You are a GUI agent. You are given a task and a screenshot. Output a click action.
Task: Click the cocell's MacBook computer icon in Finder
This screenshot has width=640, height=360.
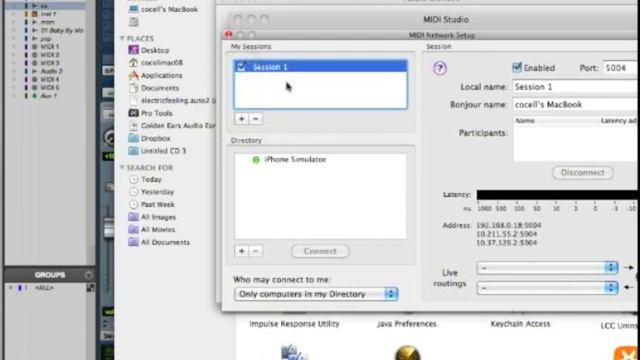(133, 9)
